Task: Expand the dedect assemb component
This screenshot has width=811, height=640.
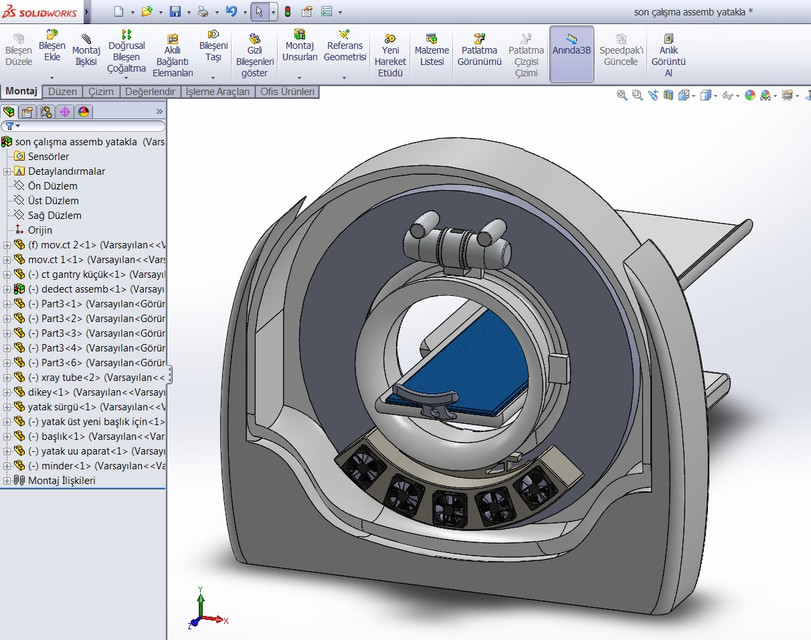Action: pos(8,288)
